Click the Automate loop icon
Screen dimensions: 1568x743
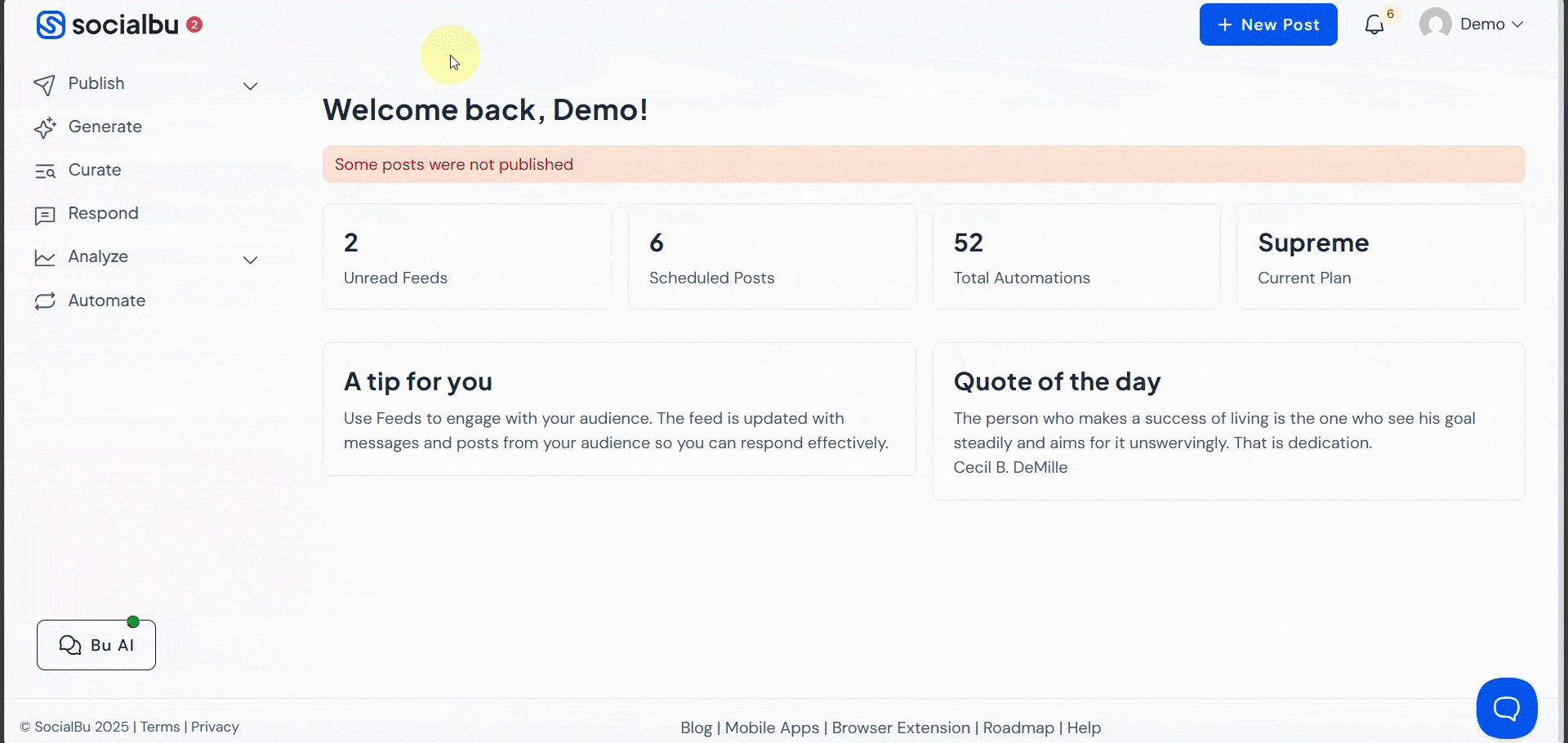(x=45, y=301)
